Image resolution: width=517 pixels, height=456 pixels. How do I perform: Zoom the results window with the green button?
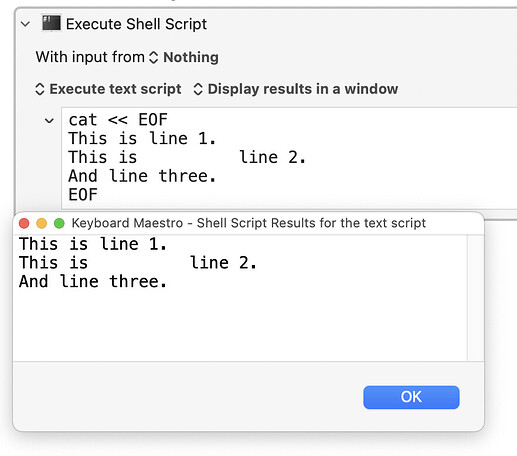[x=59, y=223]
